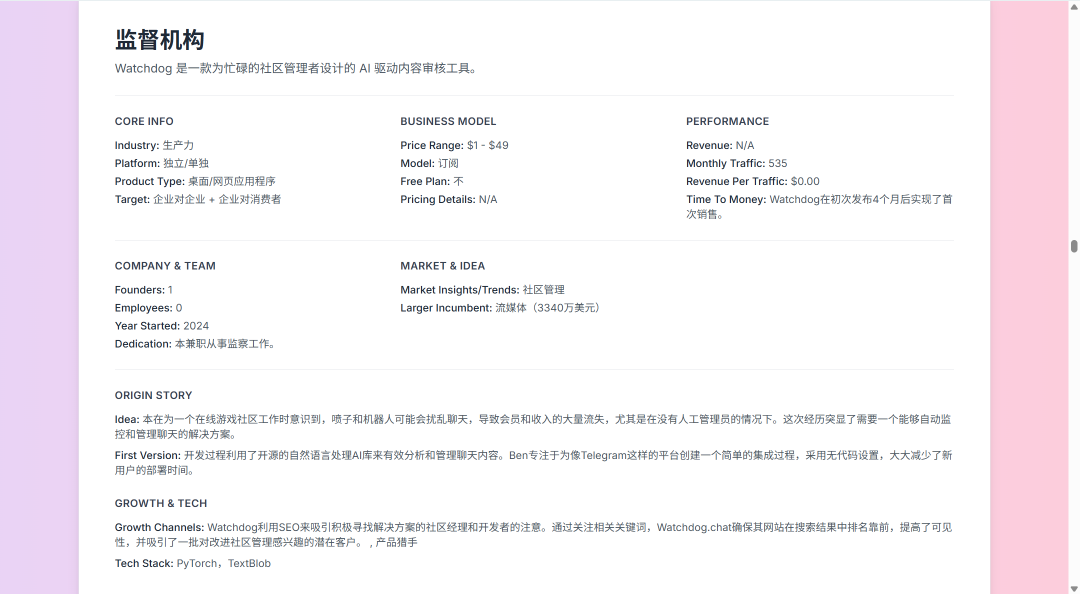This screenshot has height=594, width=1080.
Task: Click the Year Started: 2024 row
Action: click(162, 326)
